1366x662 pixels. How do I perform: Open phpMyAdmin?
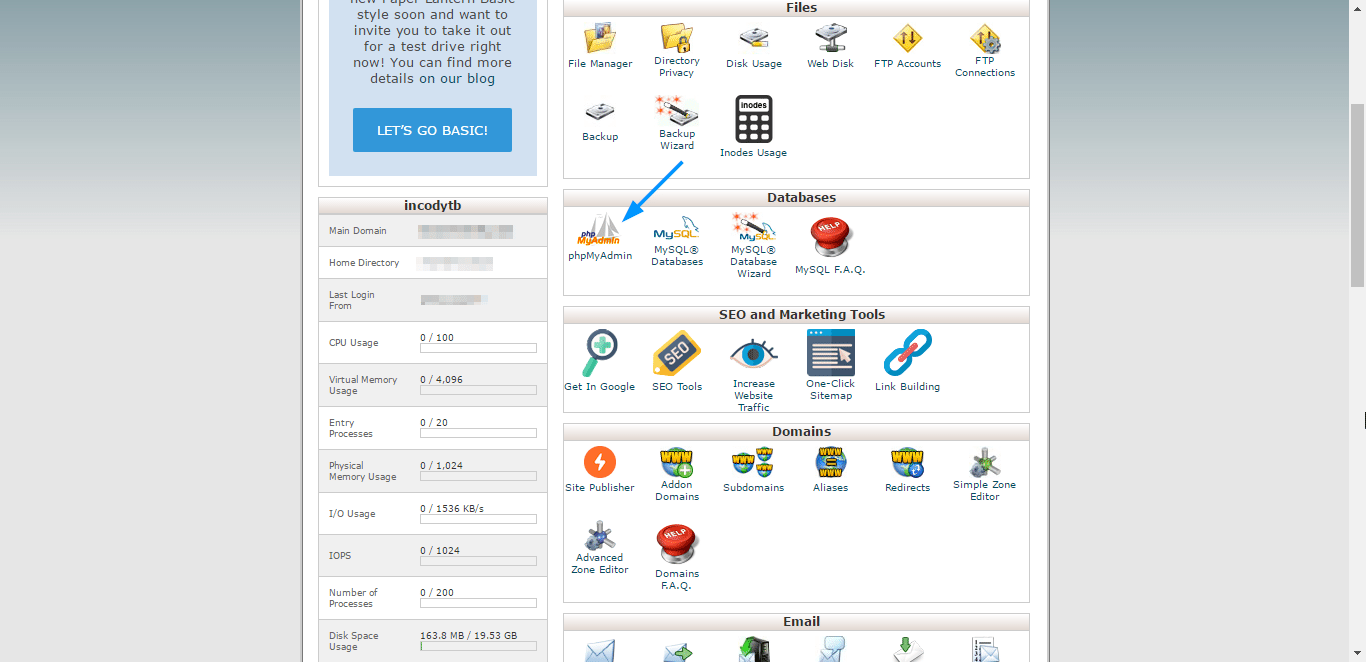pyautogui.click(x=600, y=240)
